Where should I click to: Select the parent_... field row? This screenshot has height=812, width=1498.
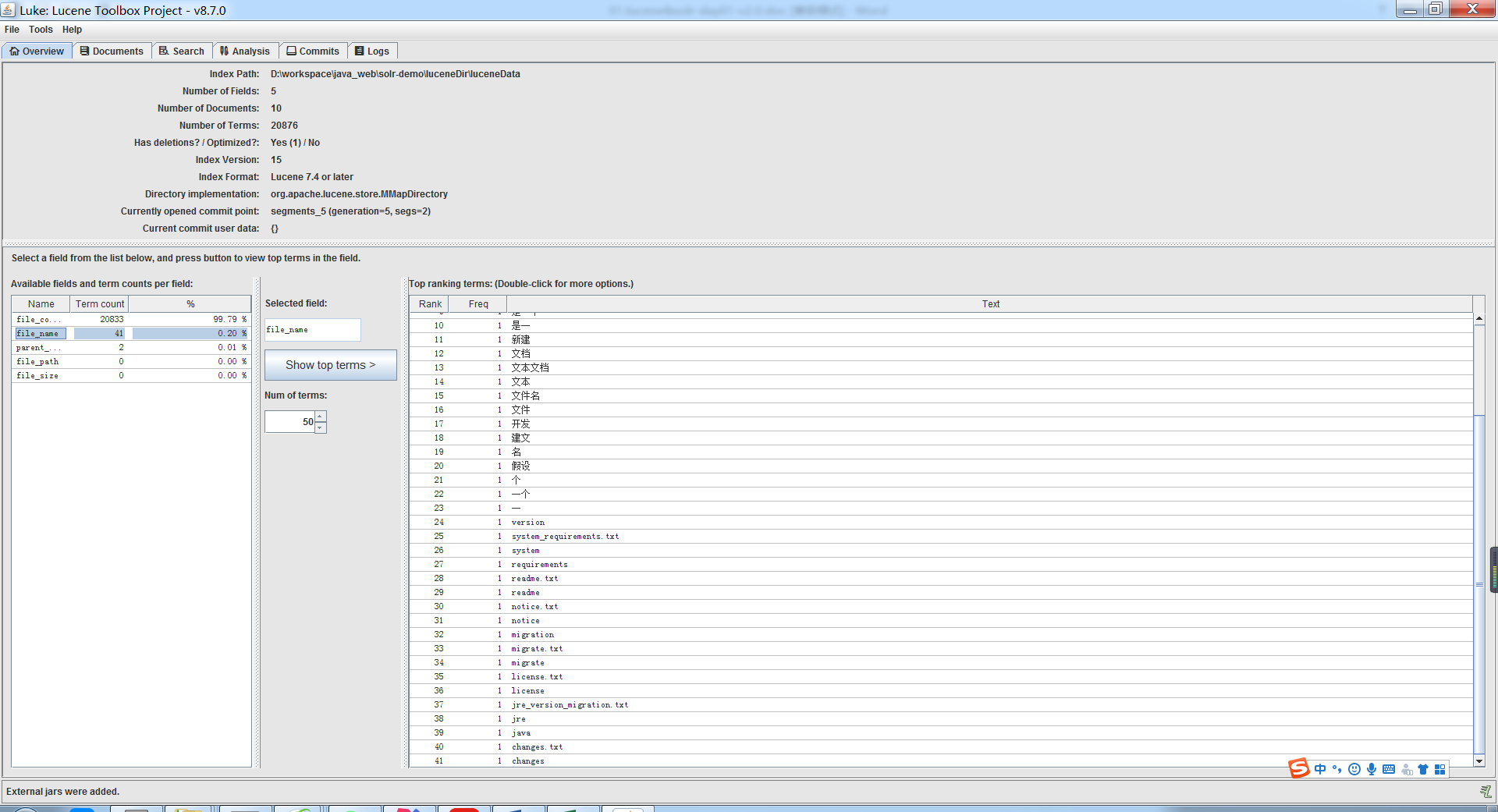pos(131,348)
